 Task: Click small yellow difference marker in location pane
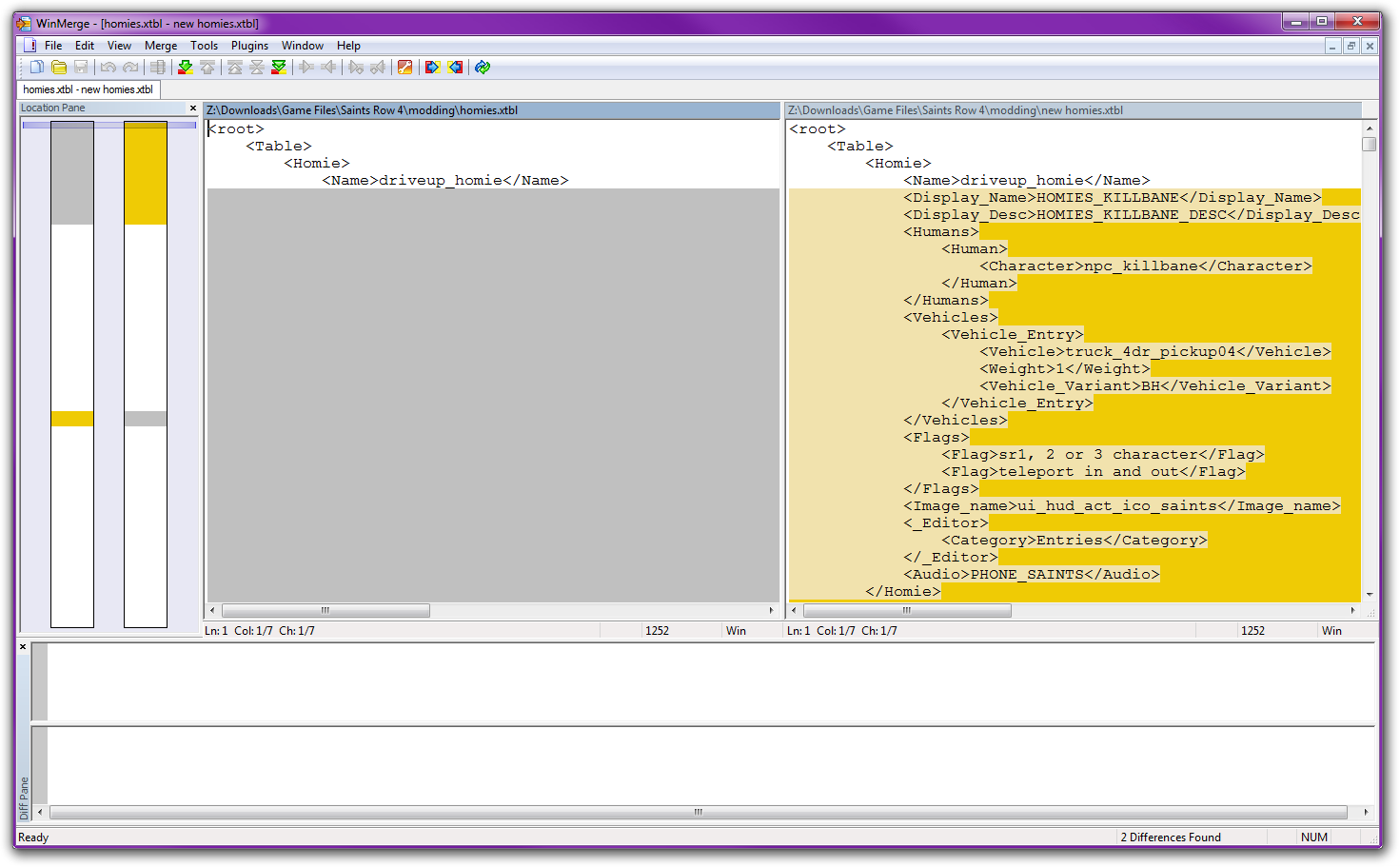coord(72,419)
